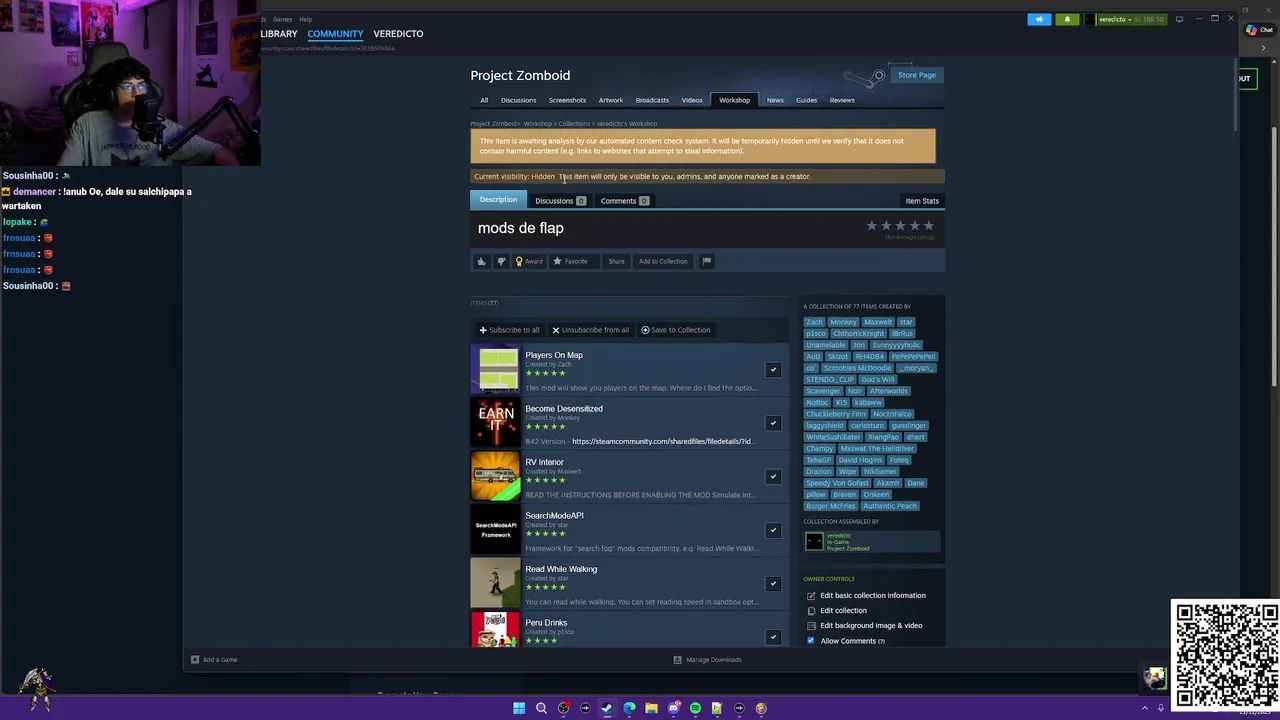
Task: Open the veredicto collection author profile
Action: pos(871,542)
